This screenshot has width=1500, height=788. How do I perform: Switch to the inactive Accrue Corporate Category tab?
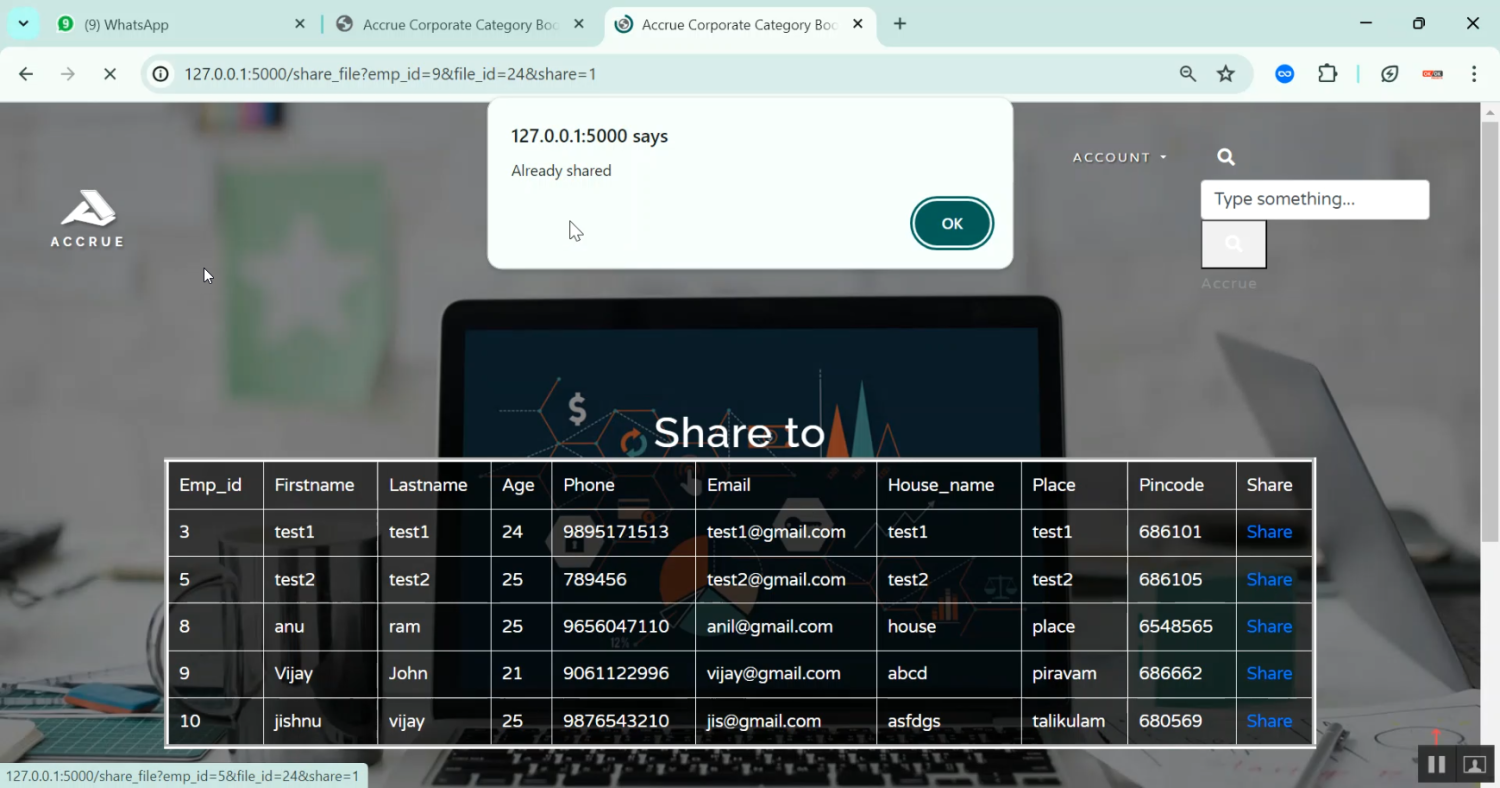pyautogui.click(x=461, y=24)
